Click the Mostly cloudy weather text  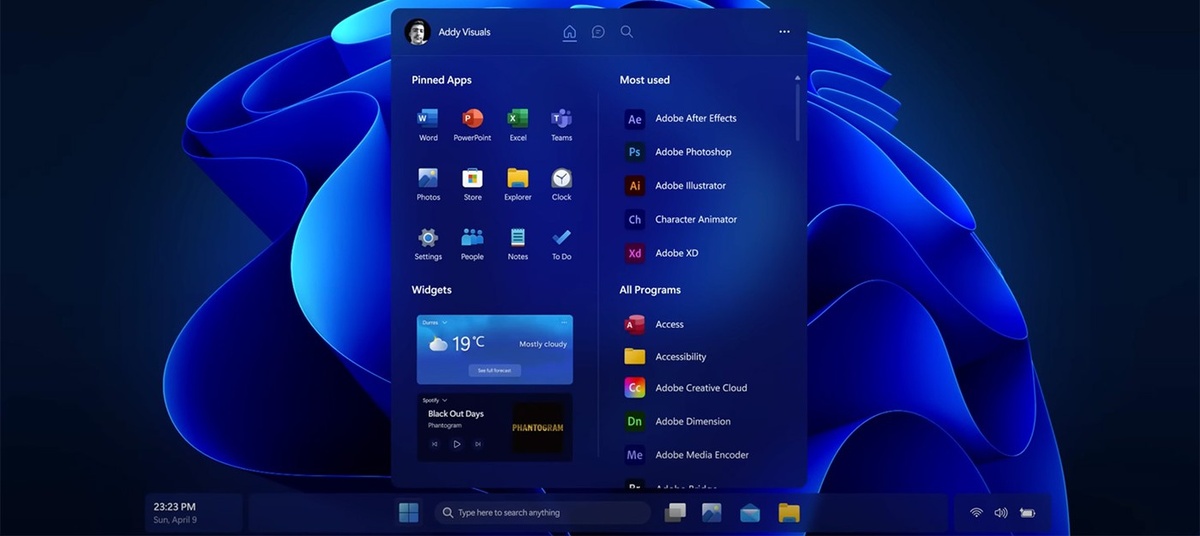tap(543, 344)
